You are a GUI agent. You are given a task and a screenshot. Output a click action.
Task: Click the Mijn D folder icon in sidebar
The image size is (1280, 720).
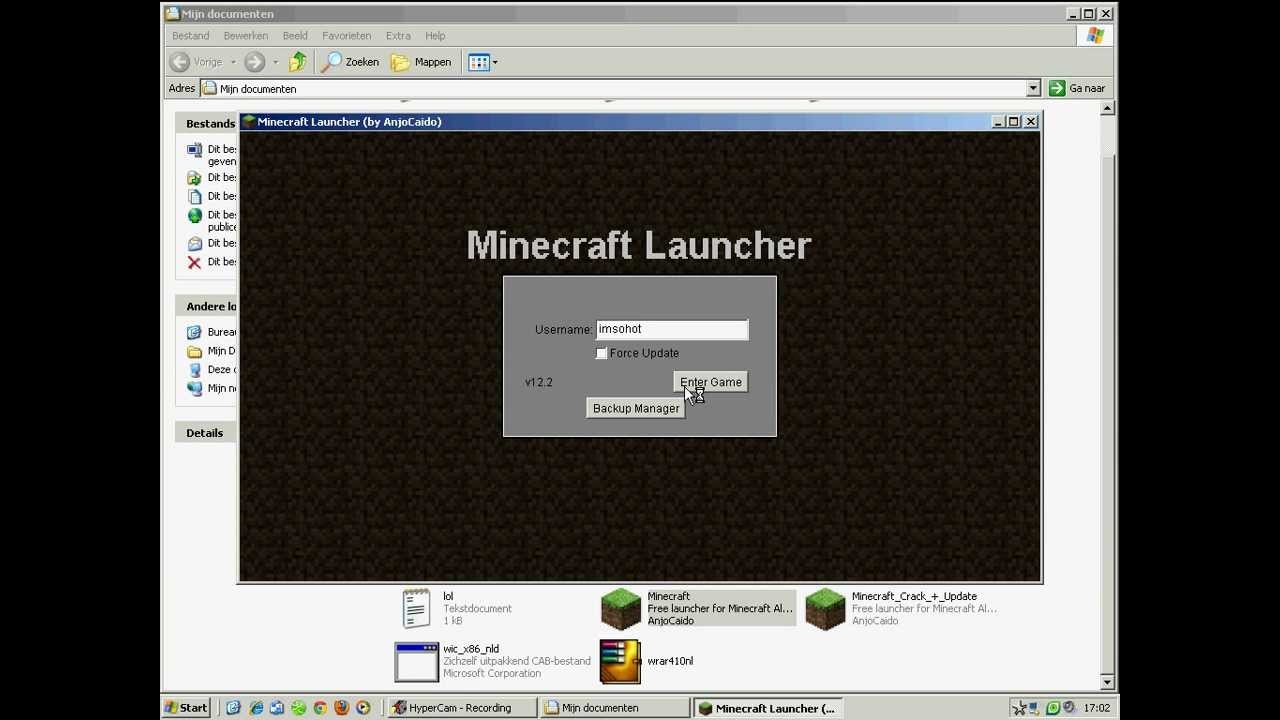tap(194, 351)
